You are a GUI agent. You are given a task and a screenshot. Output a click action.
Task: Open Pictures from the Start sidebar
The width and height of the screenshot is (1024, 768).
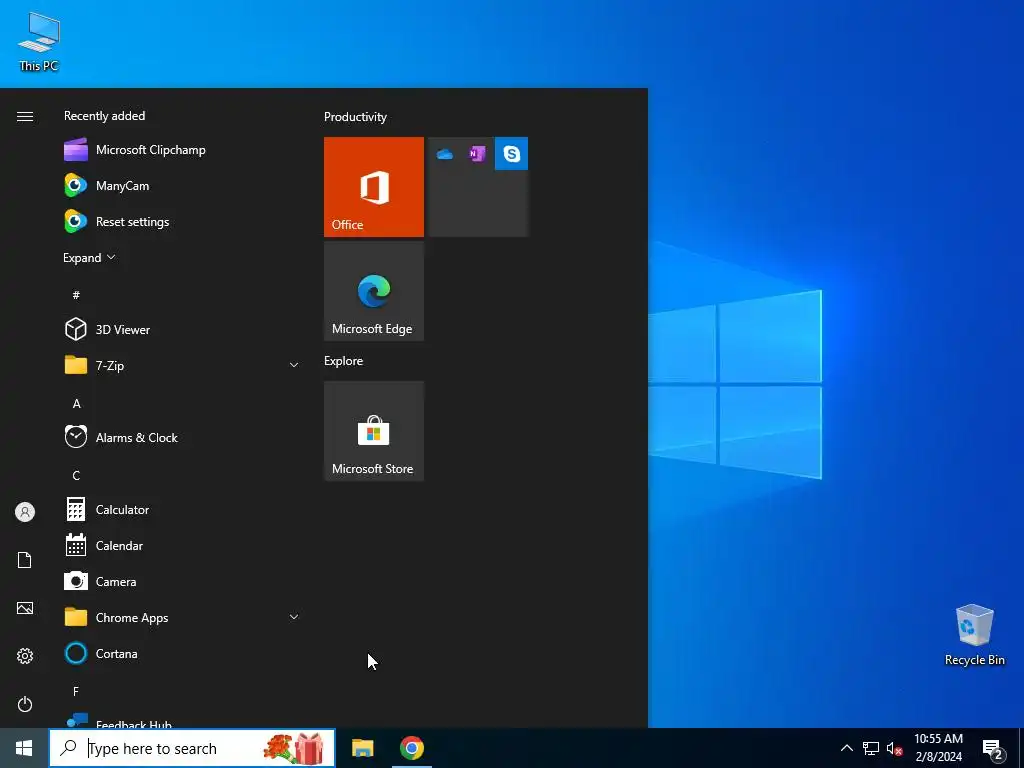coord(25,608)
